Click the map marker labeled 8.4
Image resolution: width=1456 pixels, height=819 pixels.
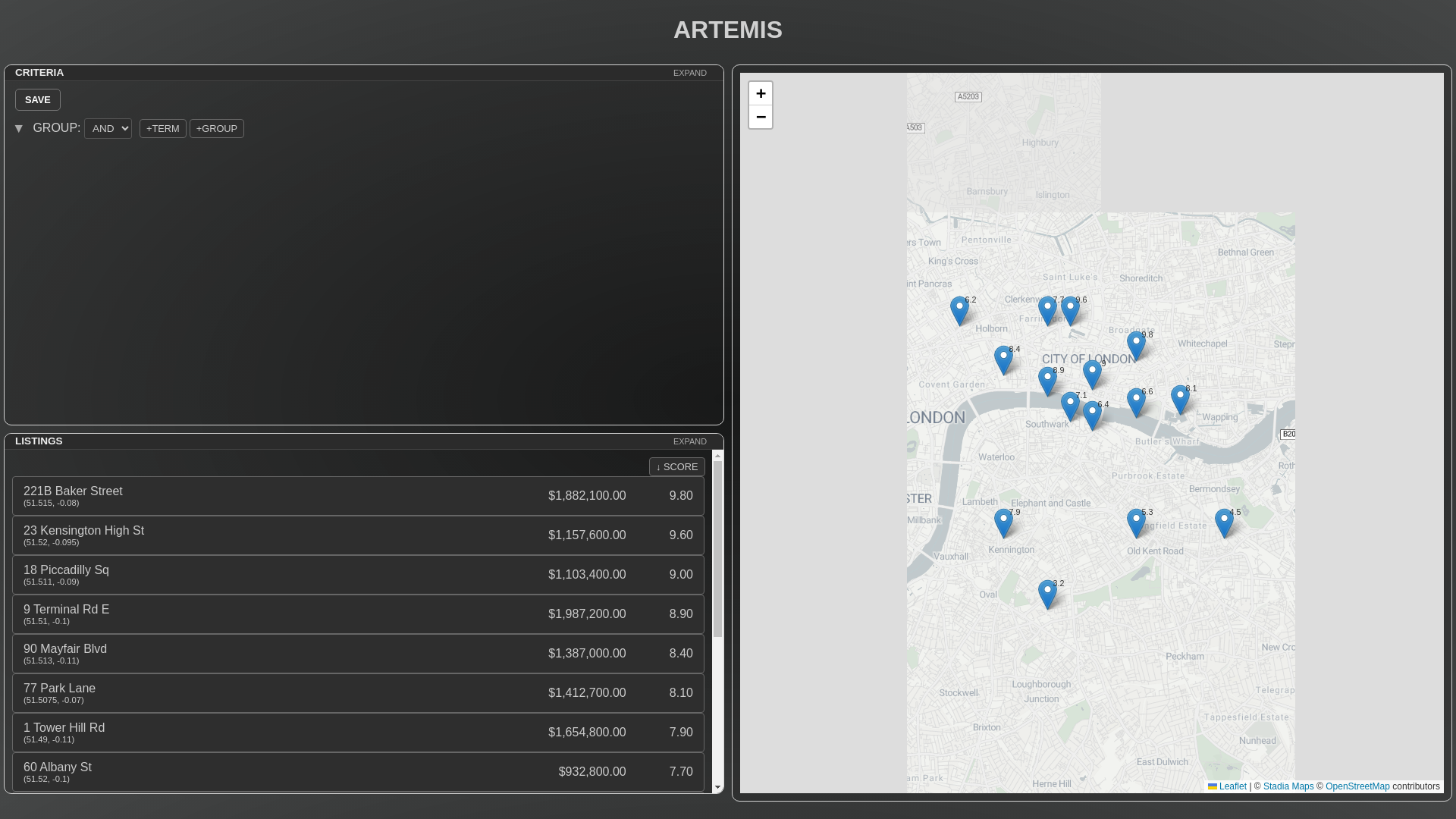tap(1003, 360)
